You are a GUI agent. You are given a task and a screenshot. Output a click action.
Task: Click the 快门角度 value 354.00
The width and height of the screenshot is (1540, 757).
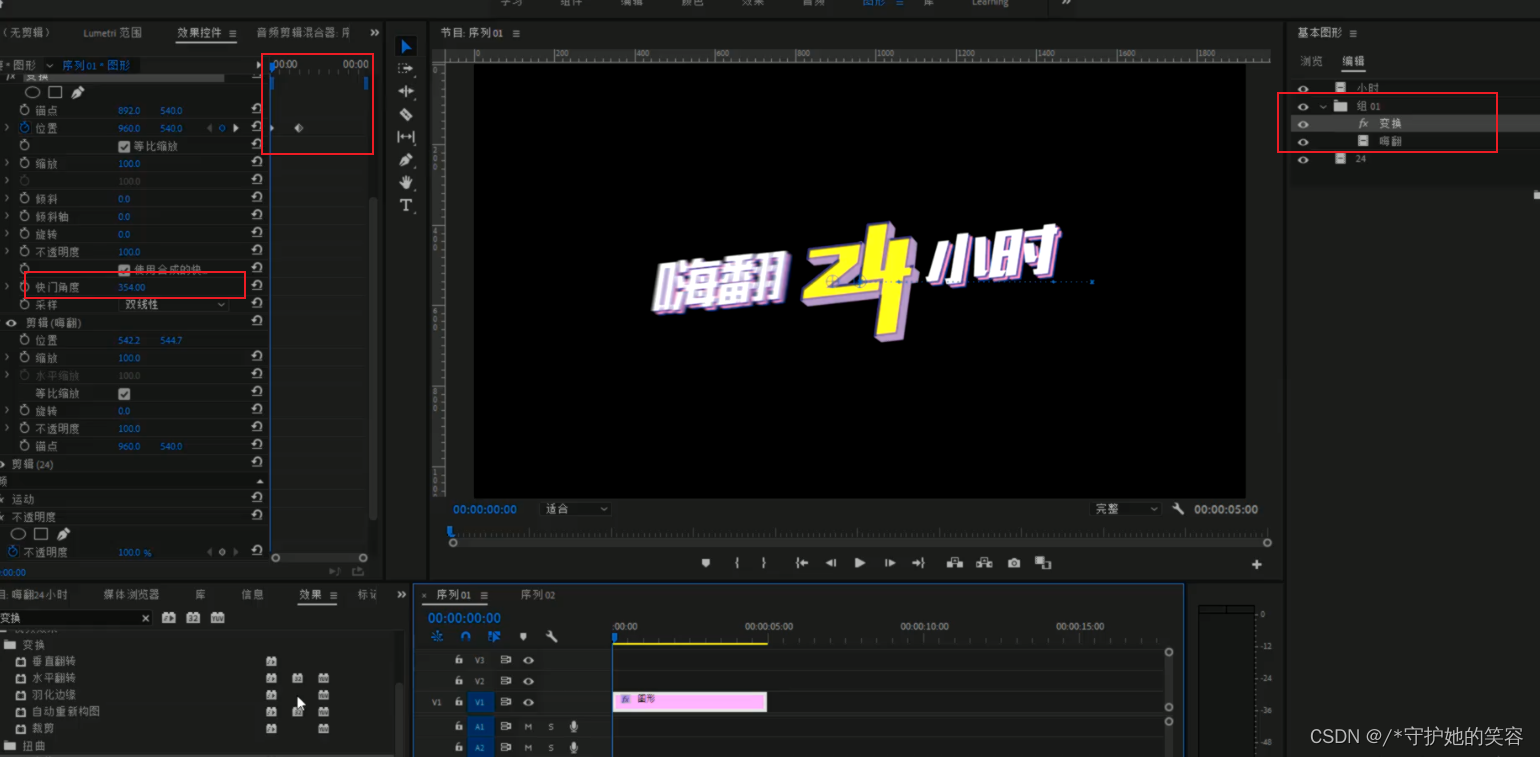point(132,287)
